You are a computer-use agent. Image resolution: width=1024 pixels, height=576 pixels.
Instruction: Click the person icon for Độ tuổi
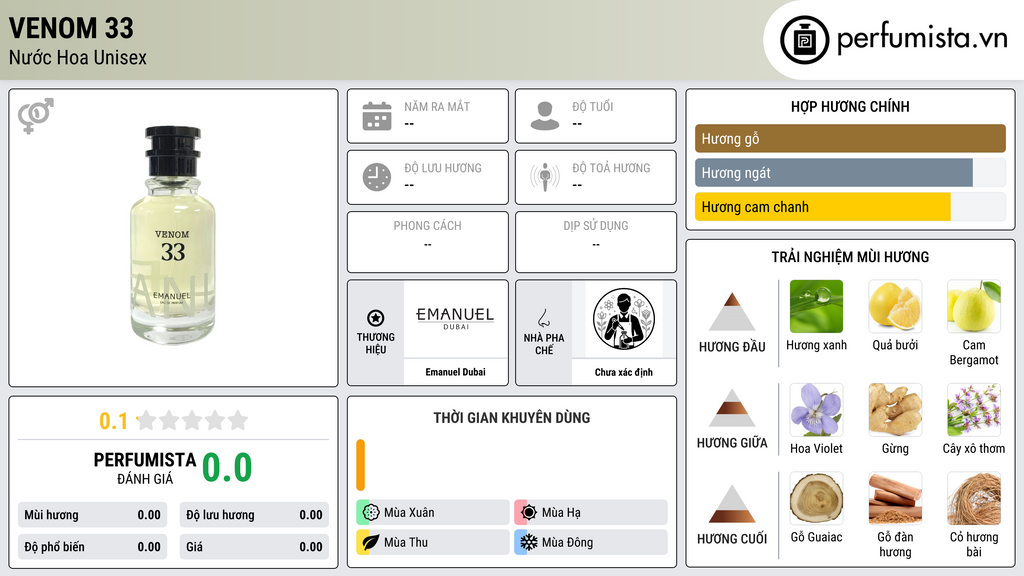coord(545,116)
